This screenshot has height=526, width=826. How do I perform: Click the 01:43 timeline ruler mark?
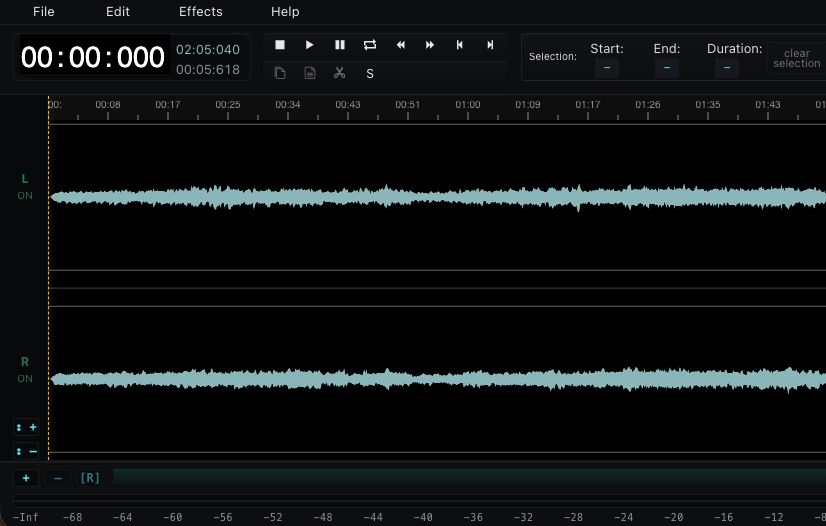(768, 105)
